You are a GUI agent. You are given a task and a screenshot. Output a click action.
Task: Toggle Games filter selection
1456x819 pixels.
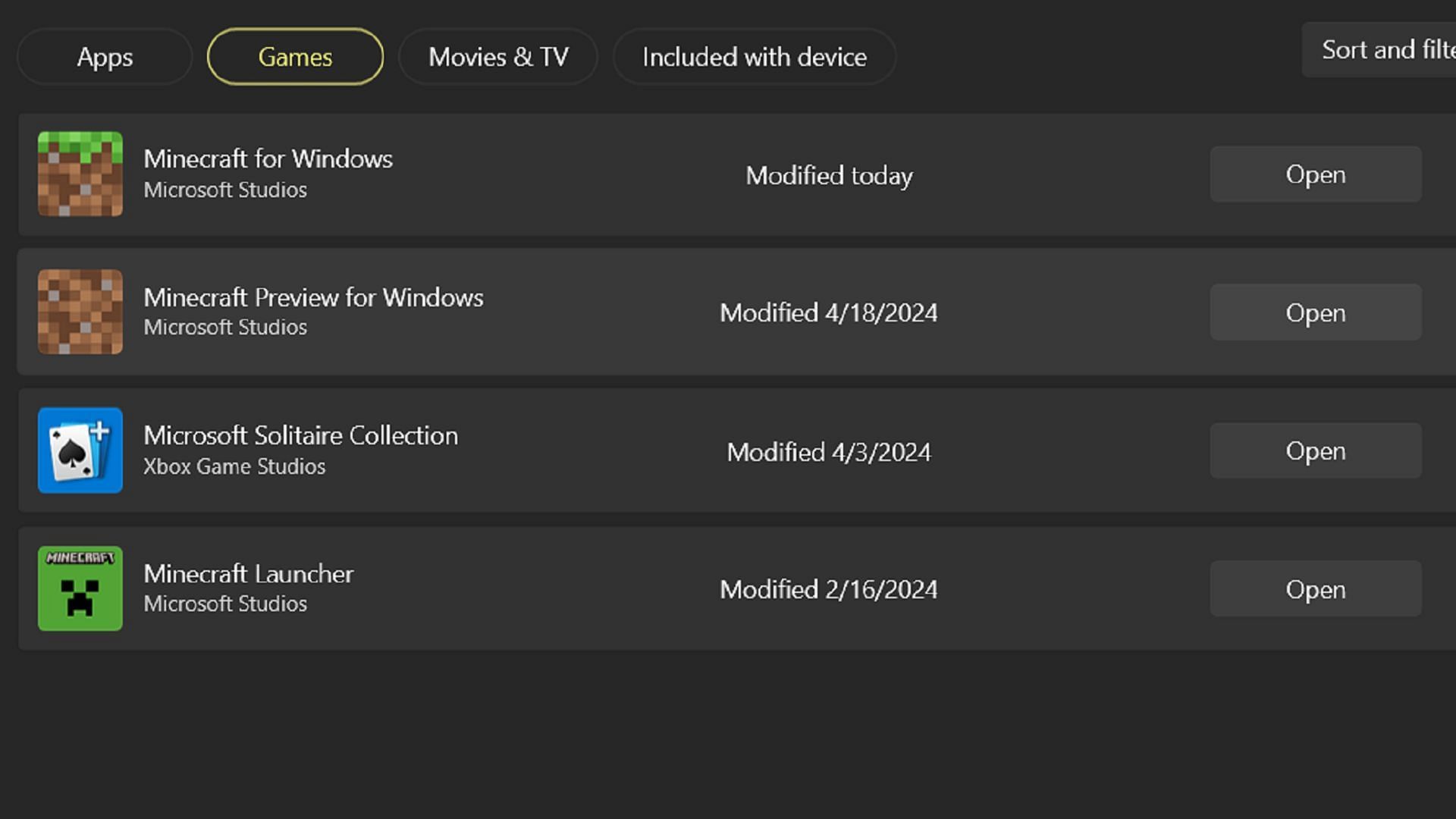(x=296, y=57)
